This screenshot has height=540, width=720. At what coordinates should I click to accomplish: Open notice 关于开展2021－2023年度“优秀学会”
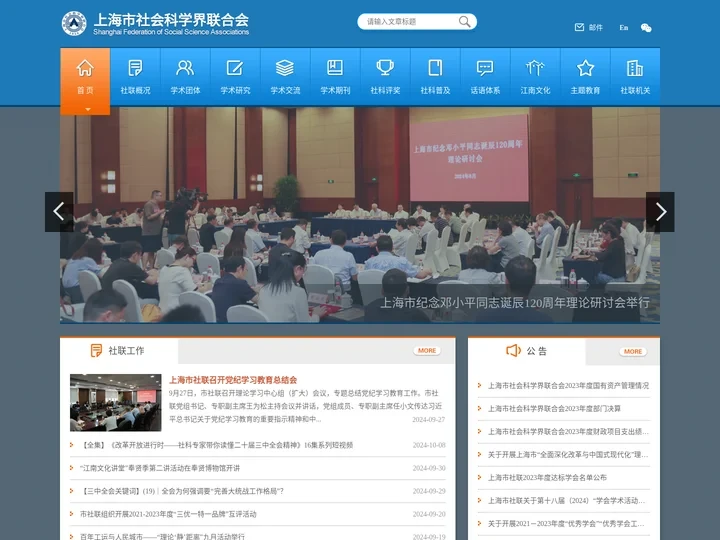tap(566, 523)
